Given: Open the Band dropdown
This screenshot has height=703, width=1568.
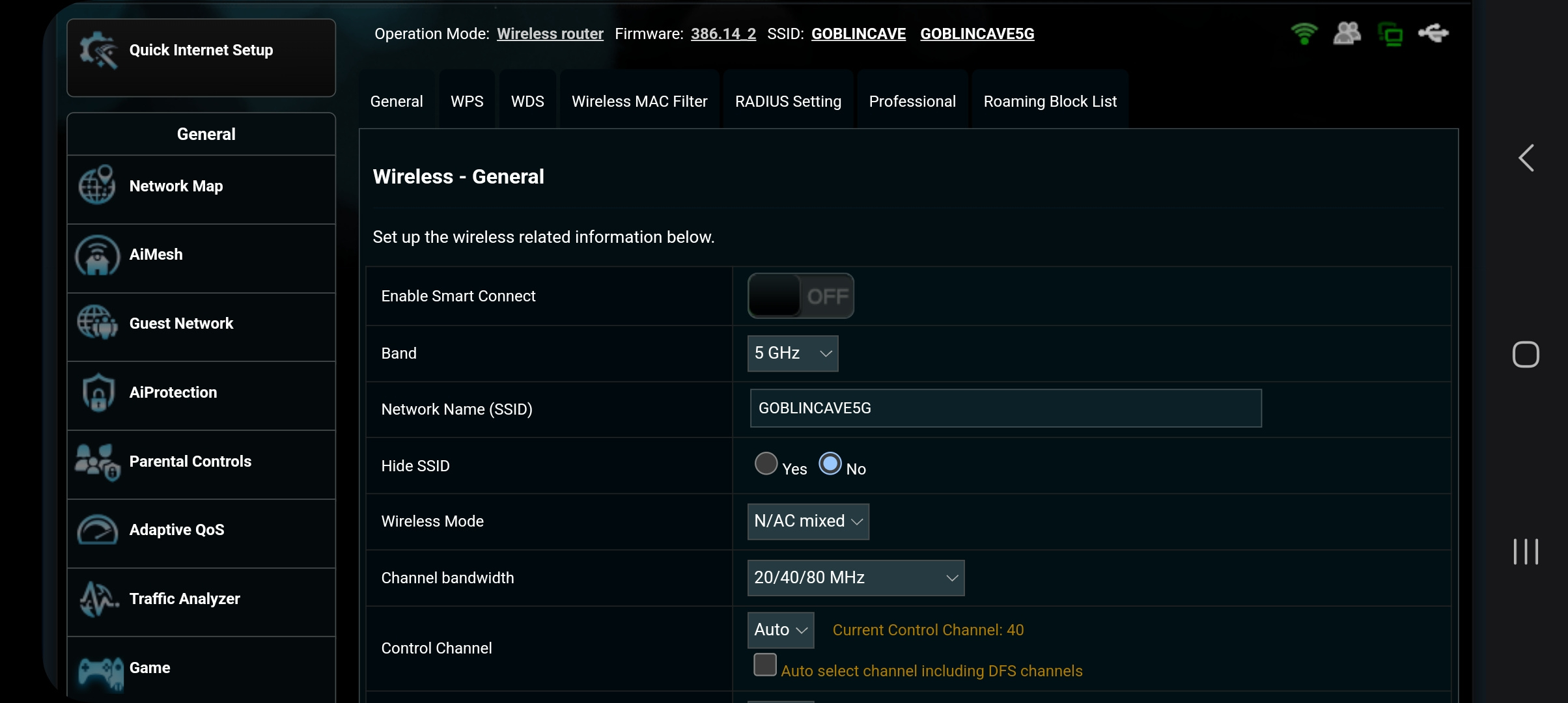Looking at the screenshot, I should pyautogui.click(x=792, y=353).
